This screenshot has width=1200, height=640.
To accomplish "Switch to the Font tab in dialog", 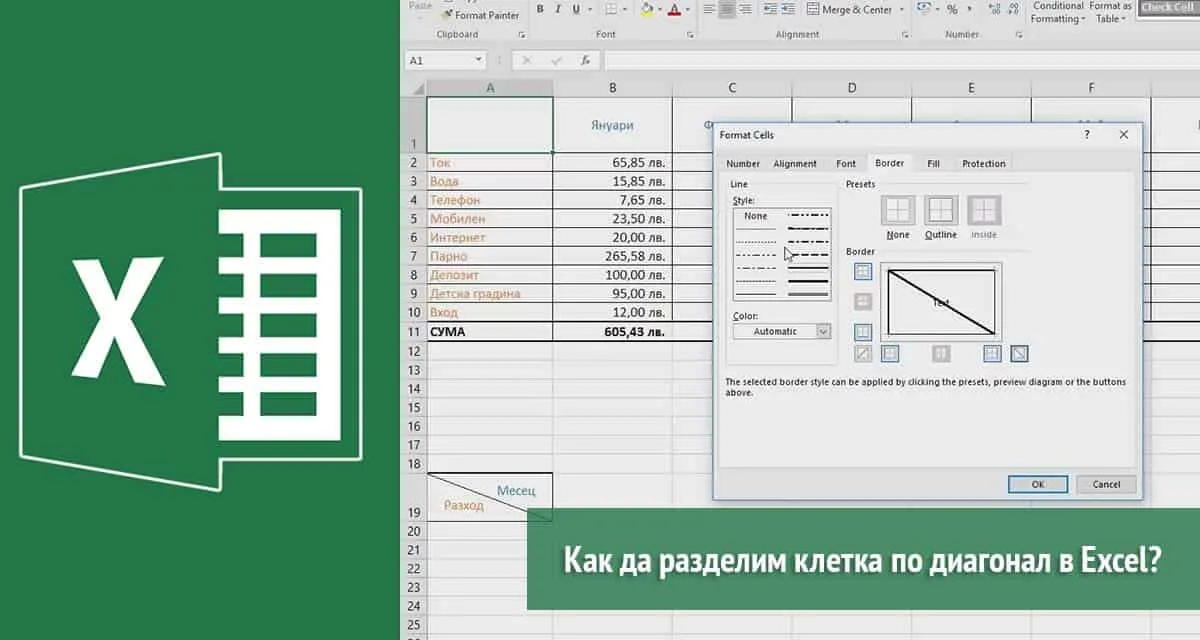I will click(x=846, y=164).
